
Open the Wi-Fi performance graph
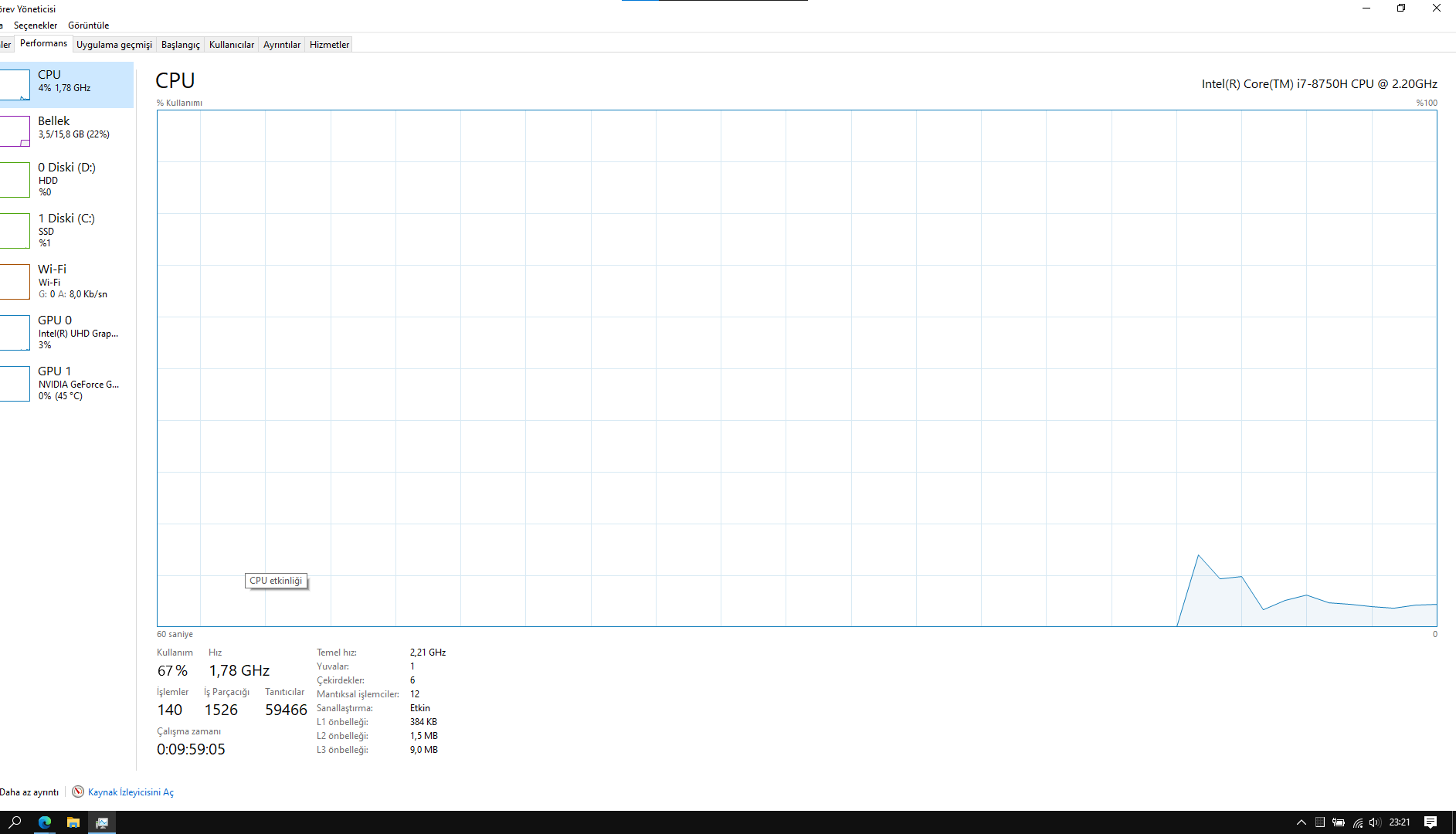66,281
